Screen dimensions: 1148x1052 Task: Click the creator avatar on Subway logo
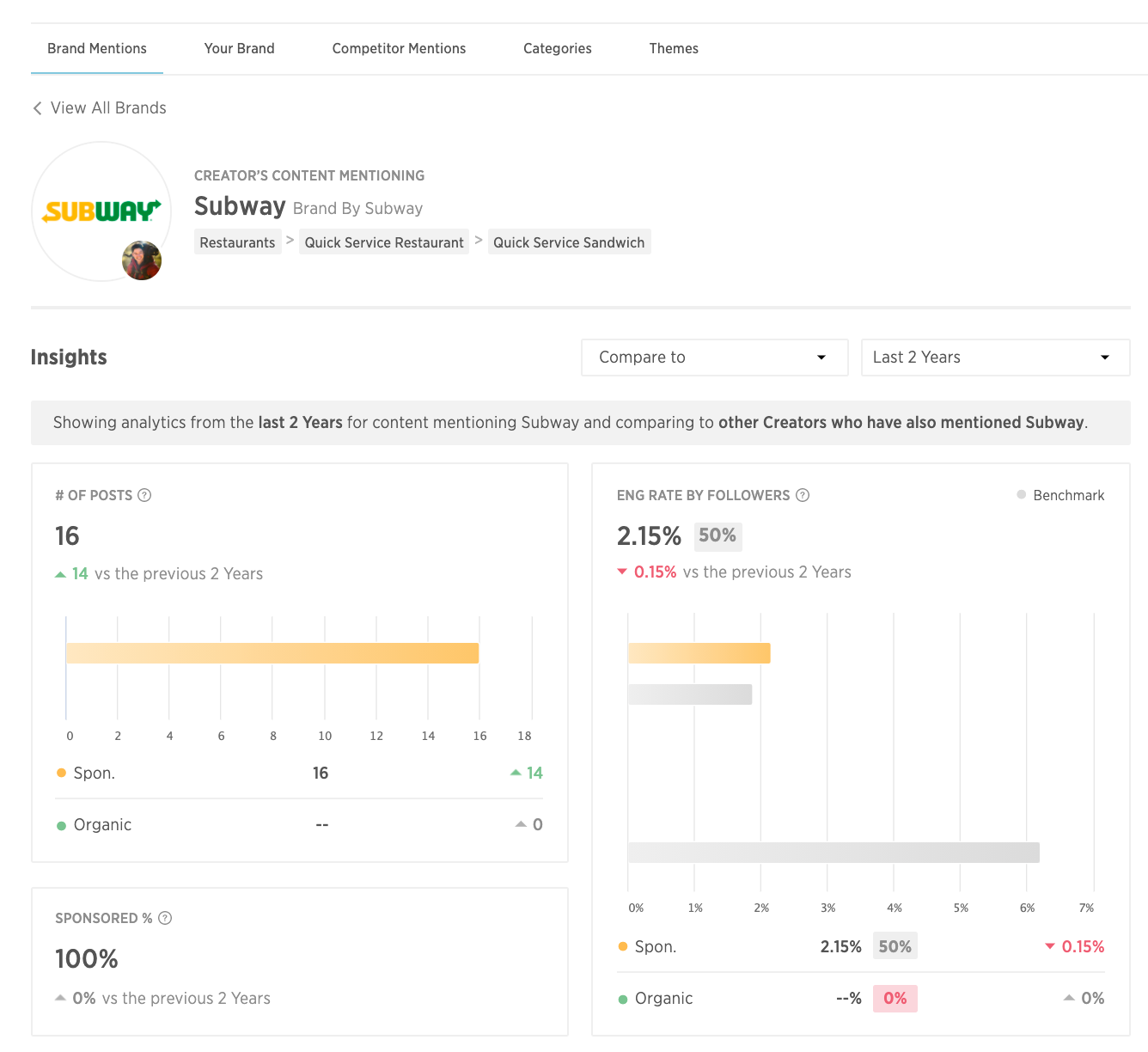point(142,260)
